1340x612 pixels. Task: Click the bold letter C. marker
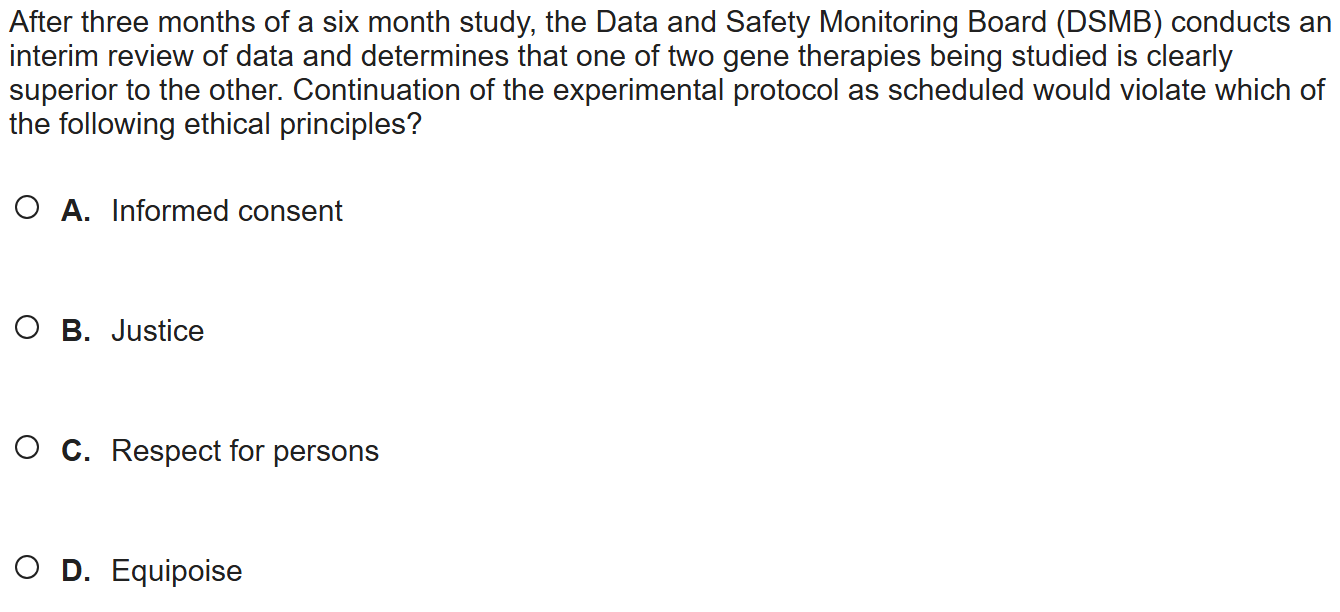[76, 451]
